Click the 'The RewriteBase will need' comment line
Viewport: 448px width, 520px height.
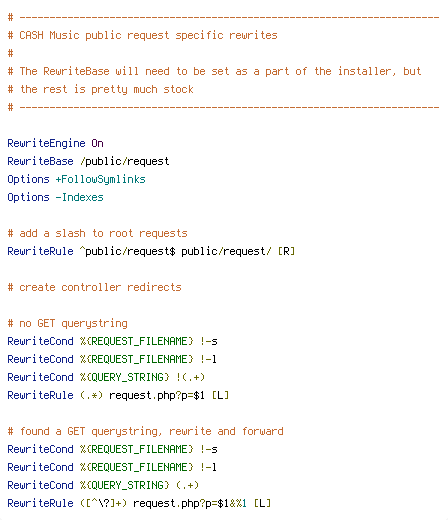tap(214, 71)
